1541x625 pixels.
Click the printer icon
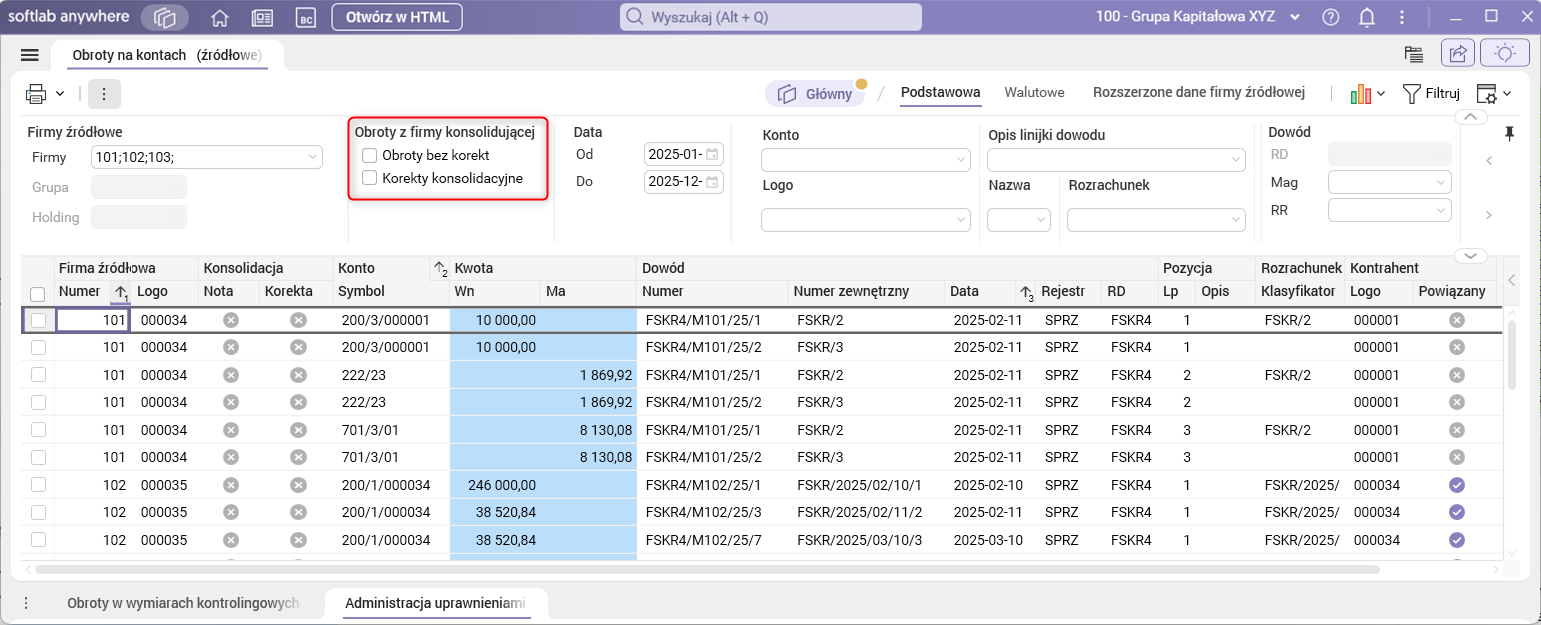[x=36, y=94]
